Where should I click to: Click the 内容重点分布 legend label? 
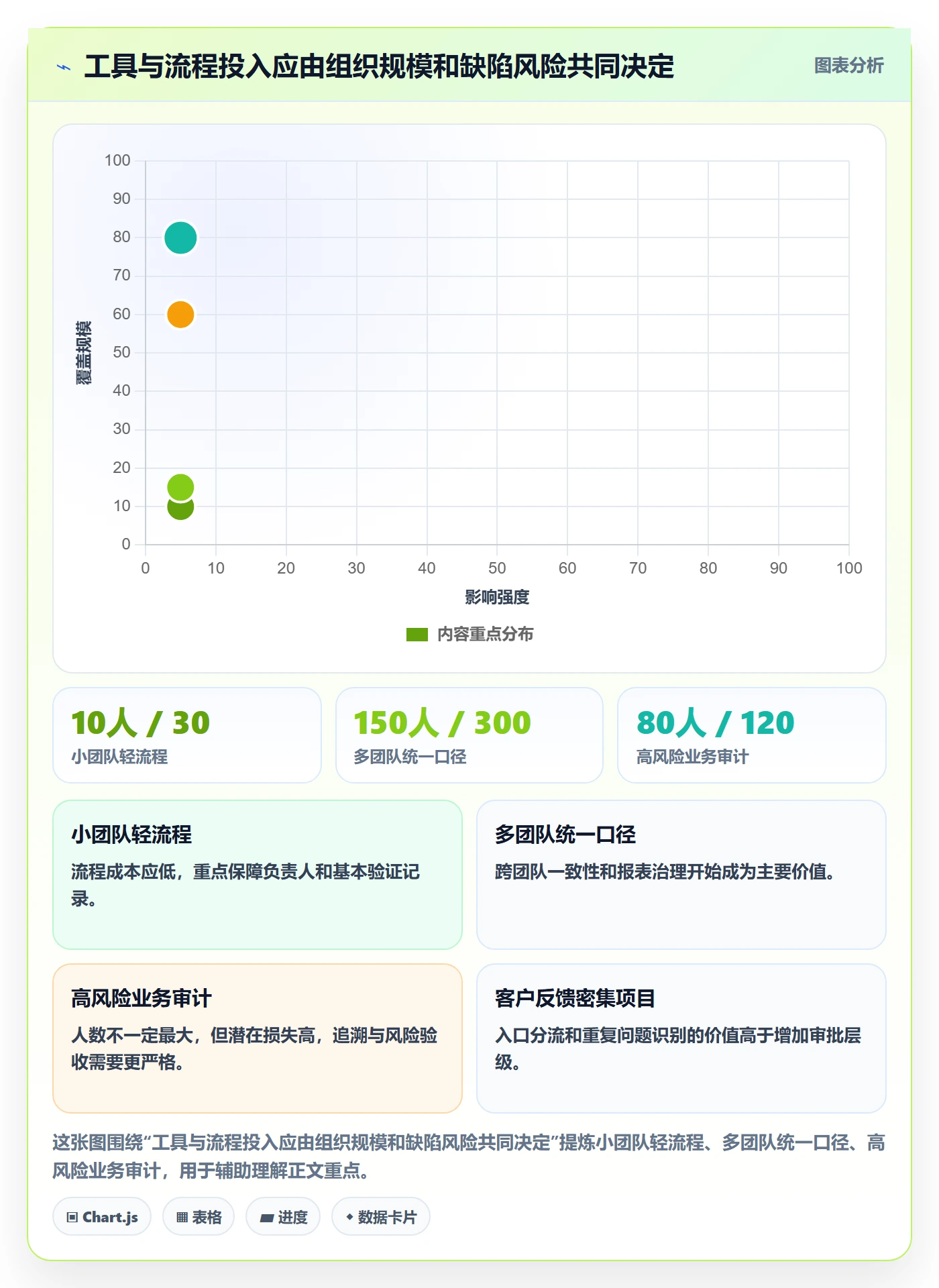(x=485, y=635)
